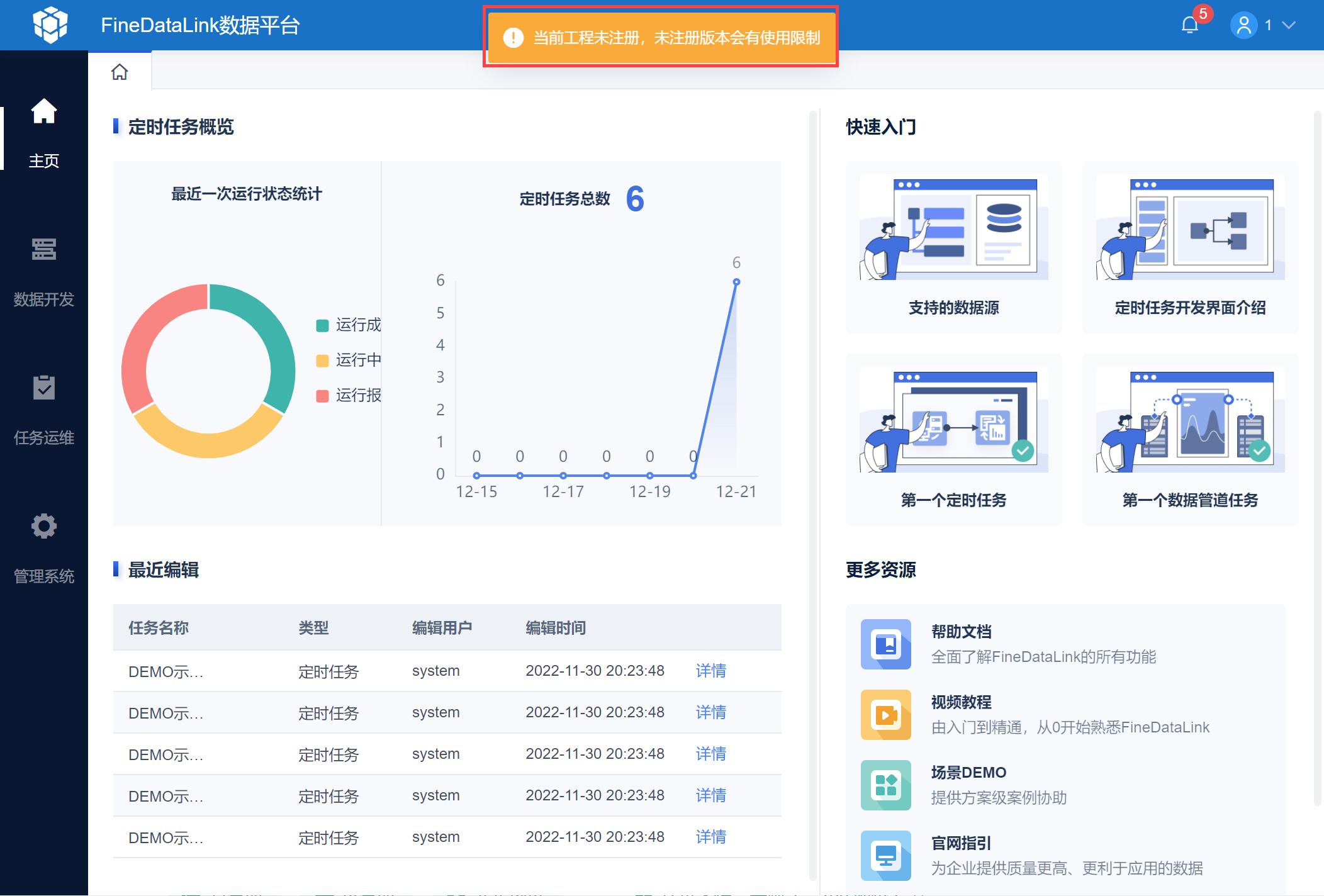Screen dimensions: 1324x896
Task: Click the FineDataLink logo icon
Action: pos(50,25)
